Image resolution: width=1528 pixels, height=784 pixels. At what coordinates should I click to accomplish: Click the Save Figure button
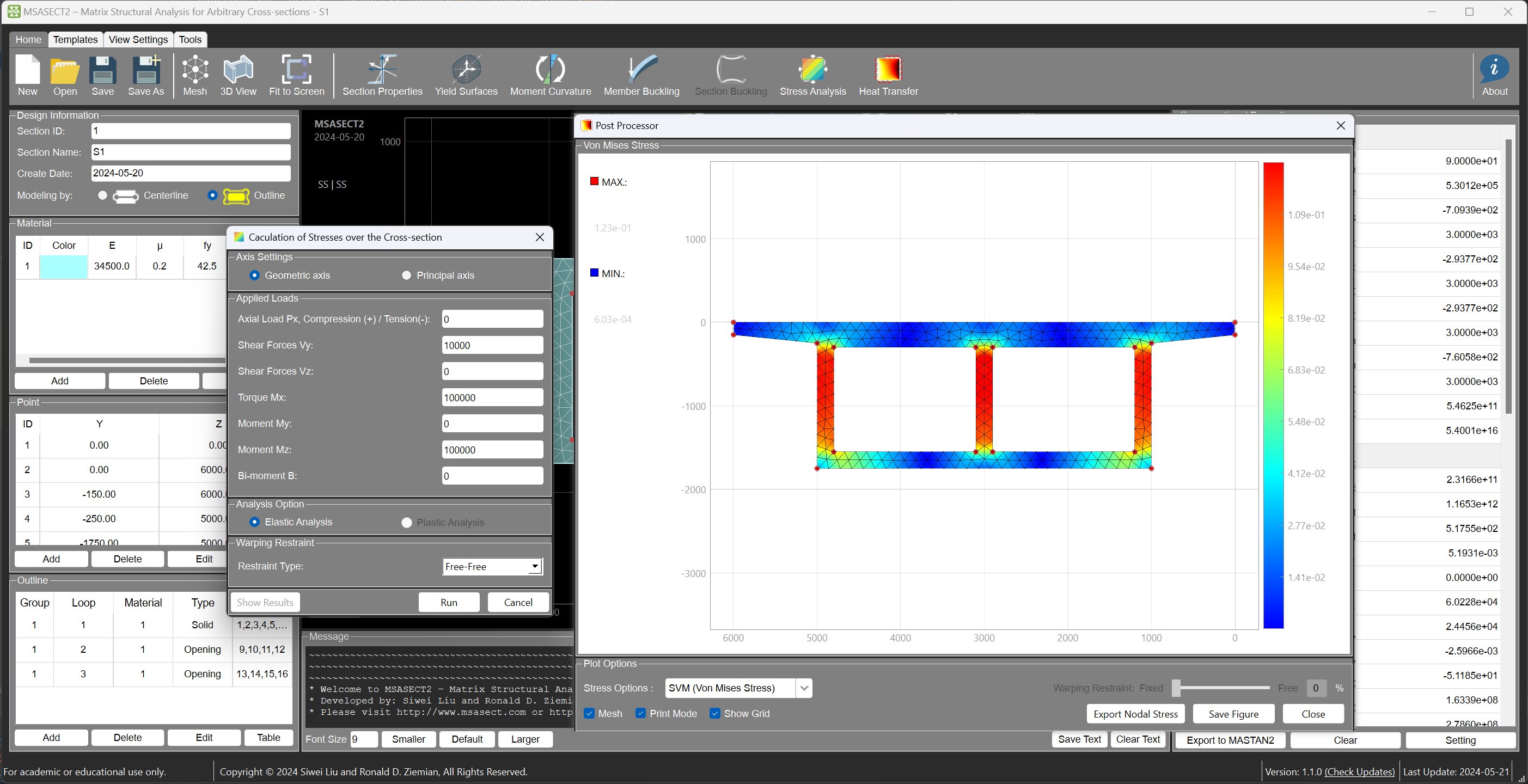tap(1233, 714)
